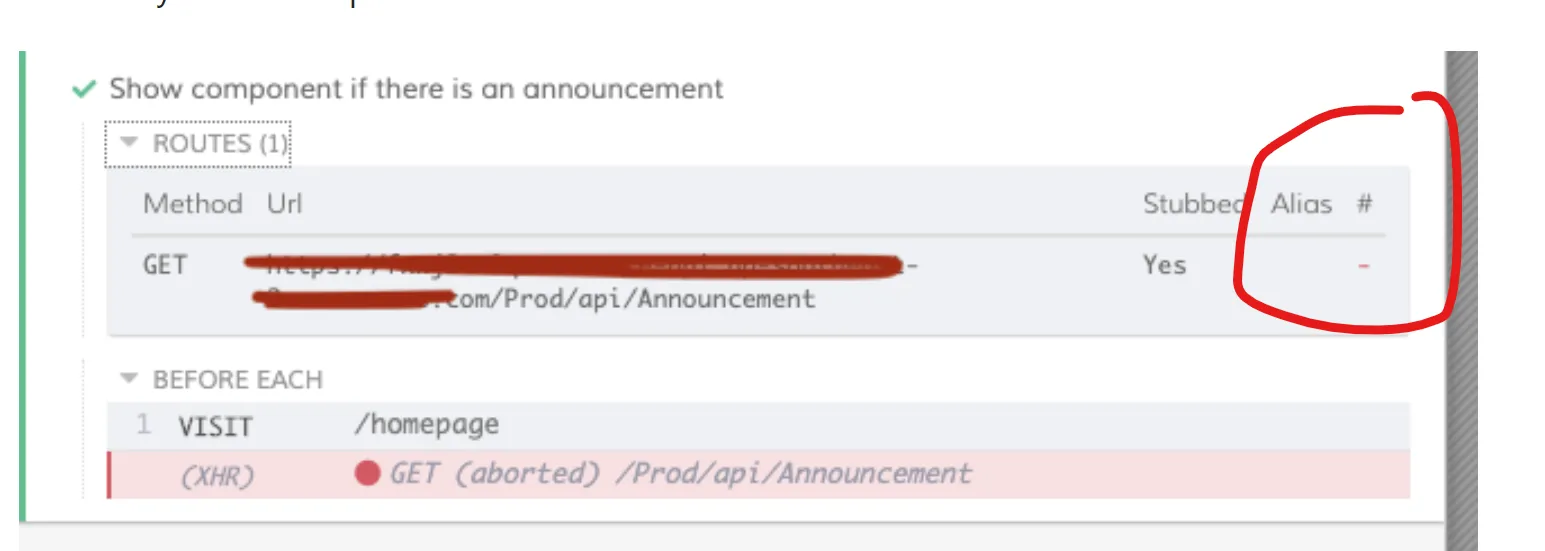Image resolution: width=1545 pixels, height=551 pixels.
Task: Click the # column header
Action: tap(1365, 204)
